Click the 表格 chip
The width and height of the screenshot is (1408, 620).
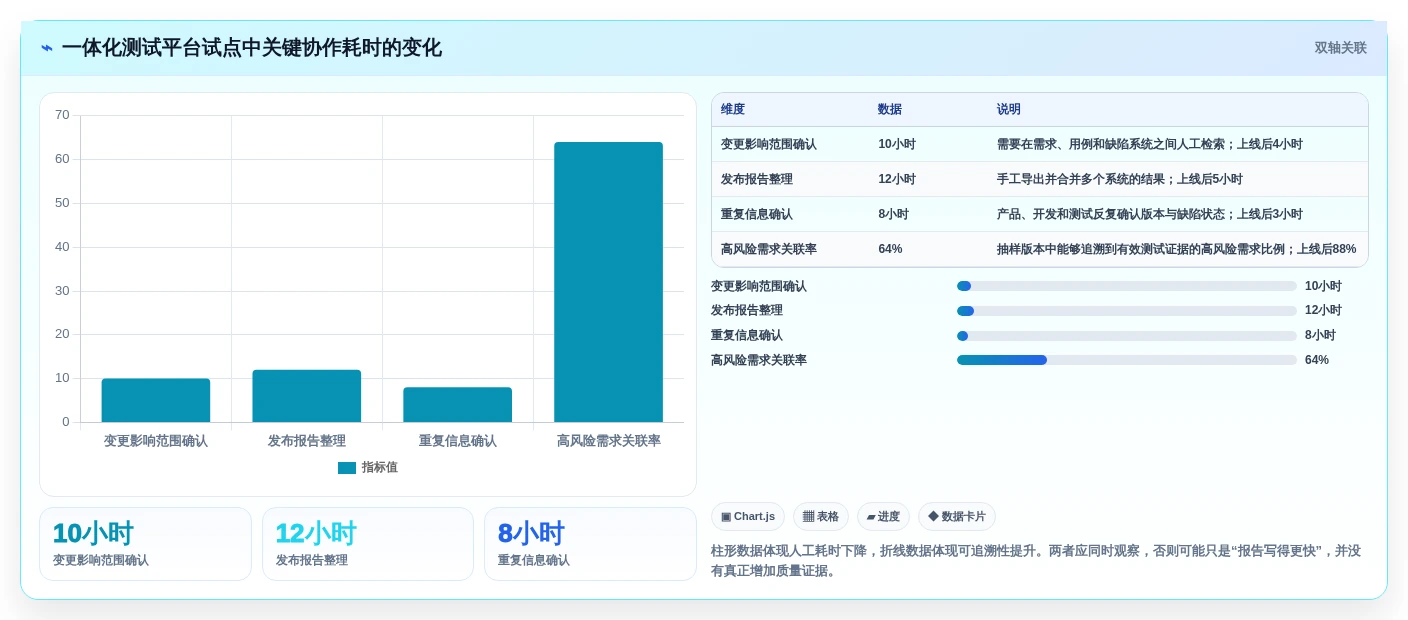pos(821,517)
